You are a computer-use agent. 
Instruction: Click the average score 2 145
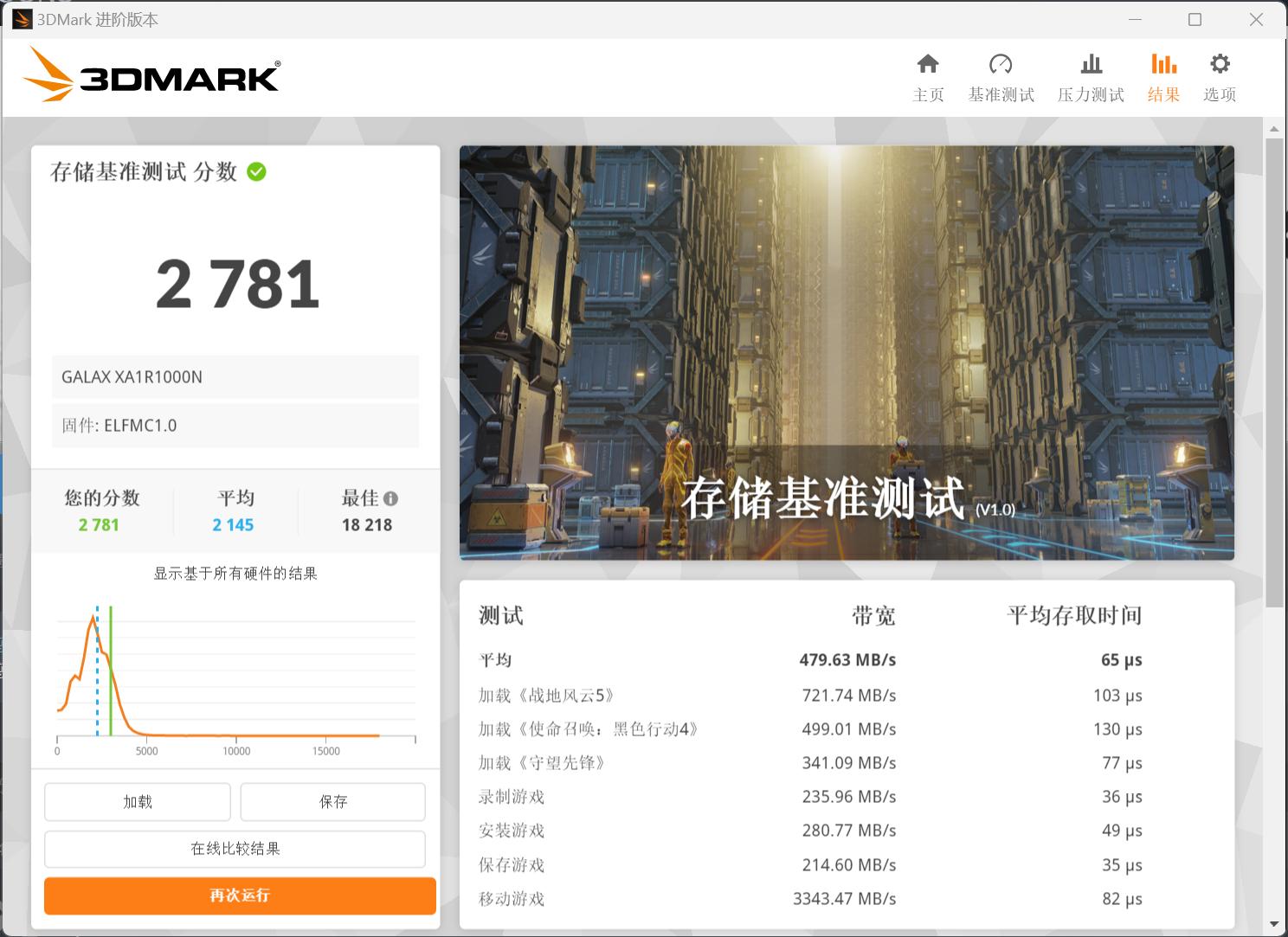[x=233, y=525]
